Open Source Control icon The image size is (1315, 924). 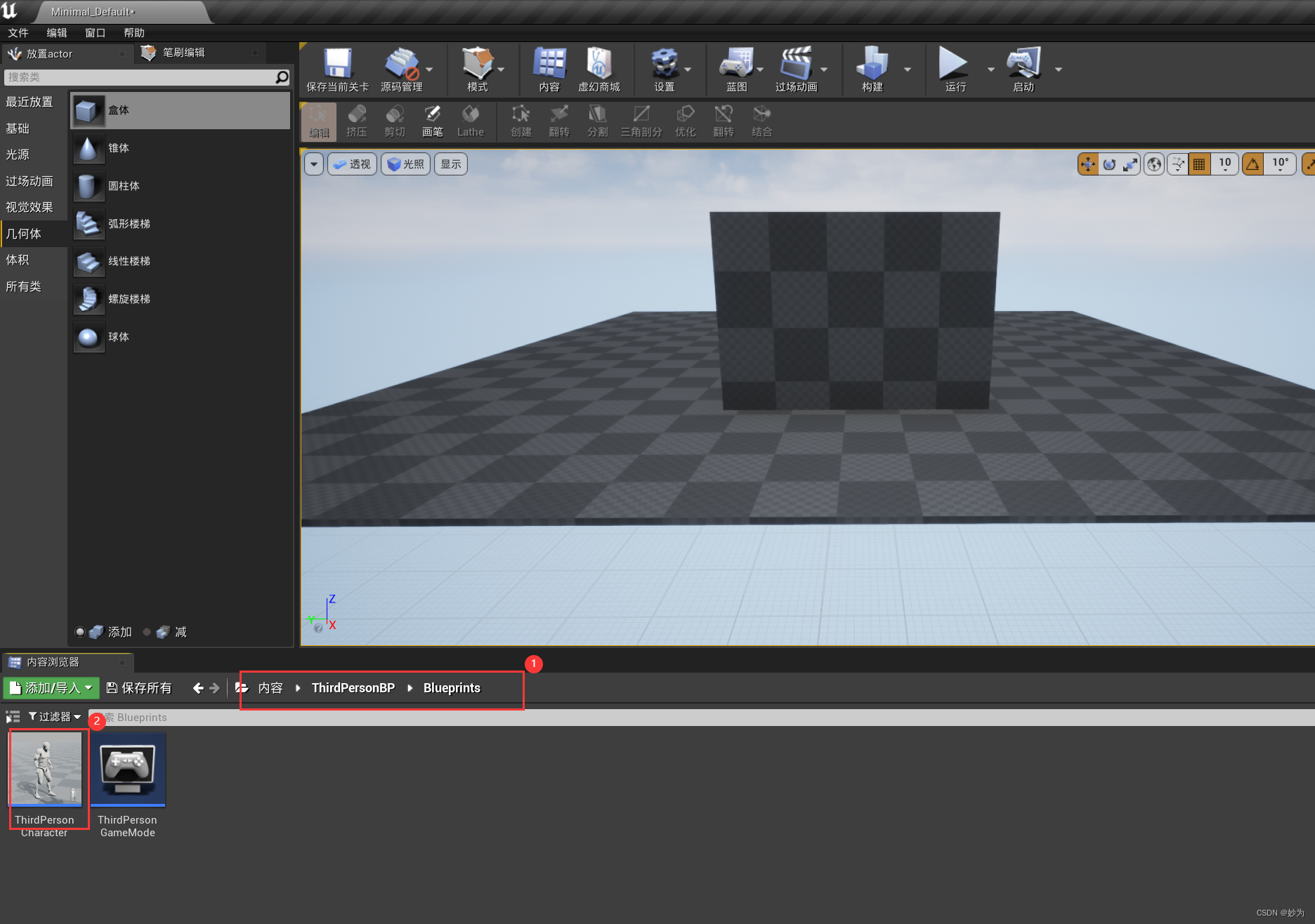(401, 64)
